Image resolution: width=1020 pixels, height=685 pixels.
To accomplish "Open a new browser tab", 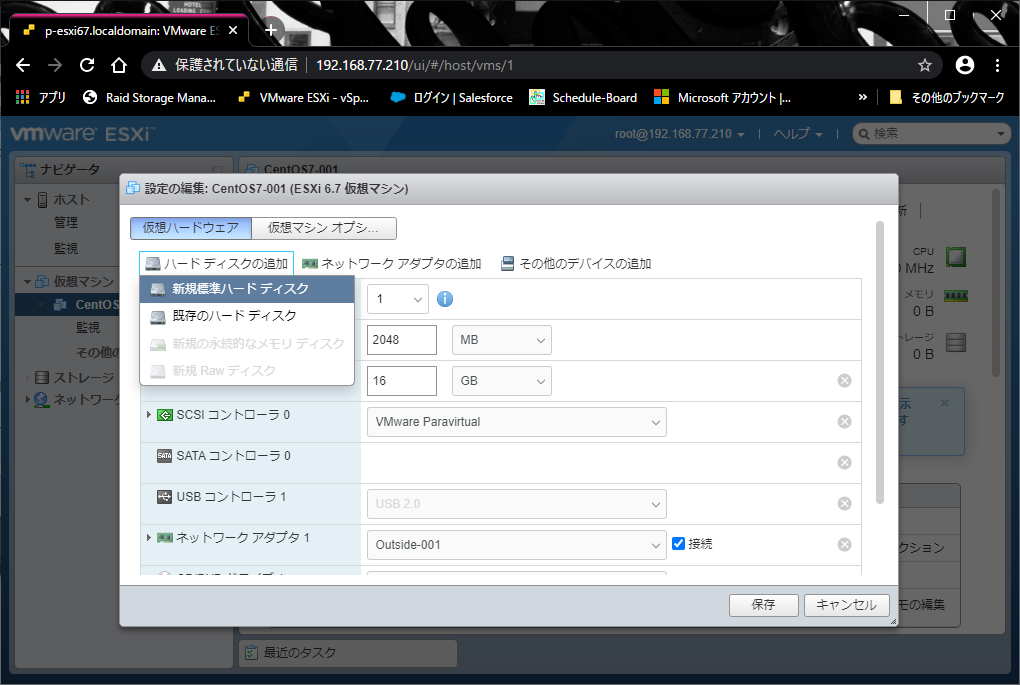I will coord(271,30).
